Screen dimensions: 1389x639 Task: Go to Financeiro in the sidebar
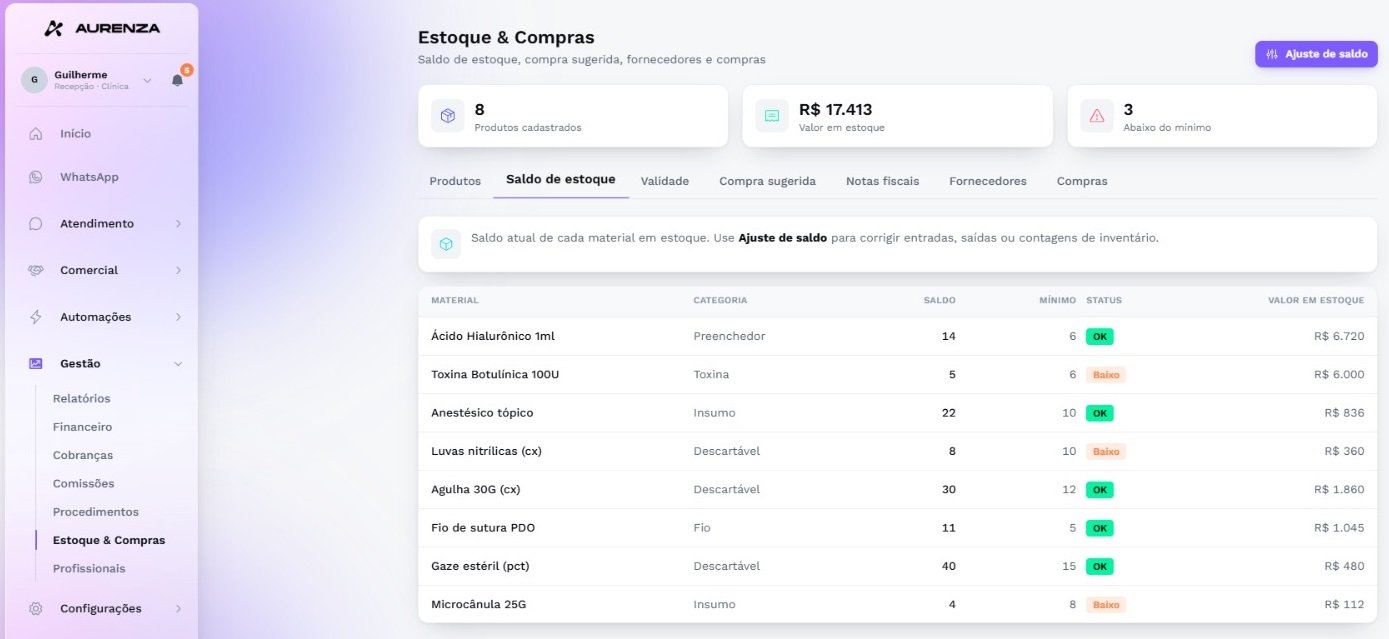(x=83, y=427)
